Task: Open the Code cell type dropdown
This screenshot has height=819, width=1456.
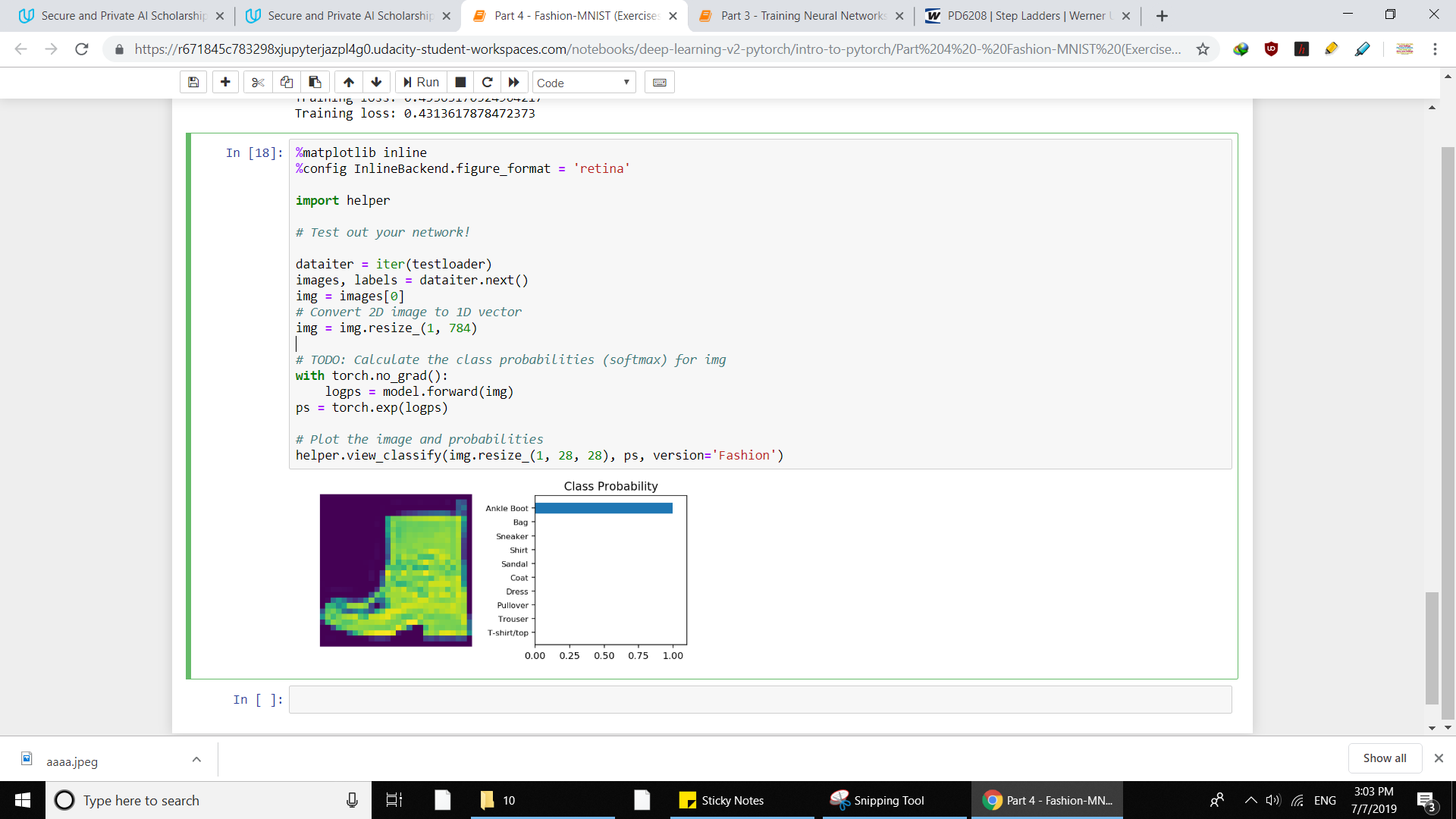Action: click(x=583, y=83)
